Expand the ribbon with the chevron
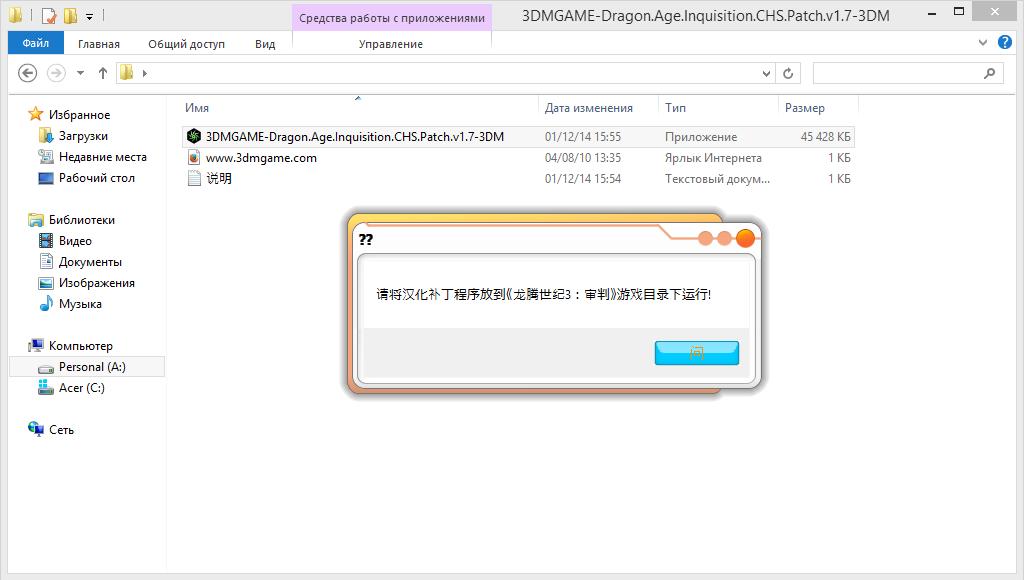Screen dimensions: 1024x580 [x=983, y=43]
